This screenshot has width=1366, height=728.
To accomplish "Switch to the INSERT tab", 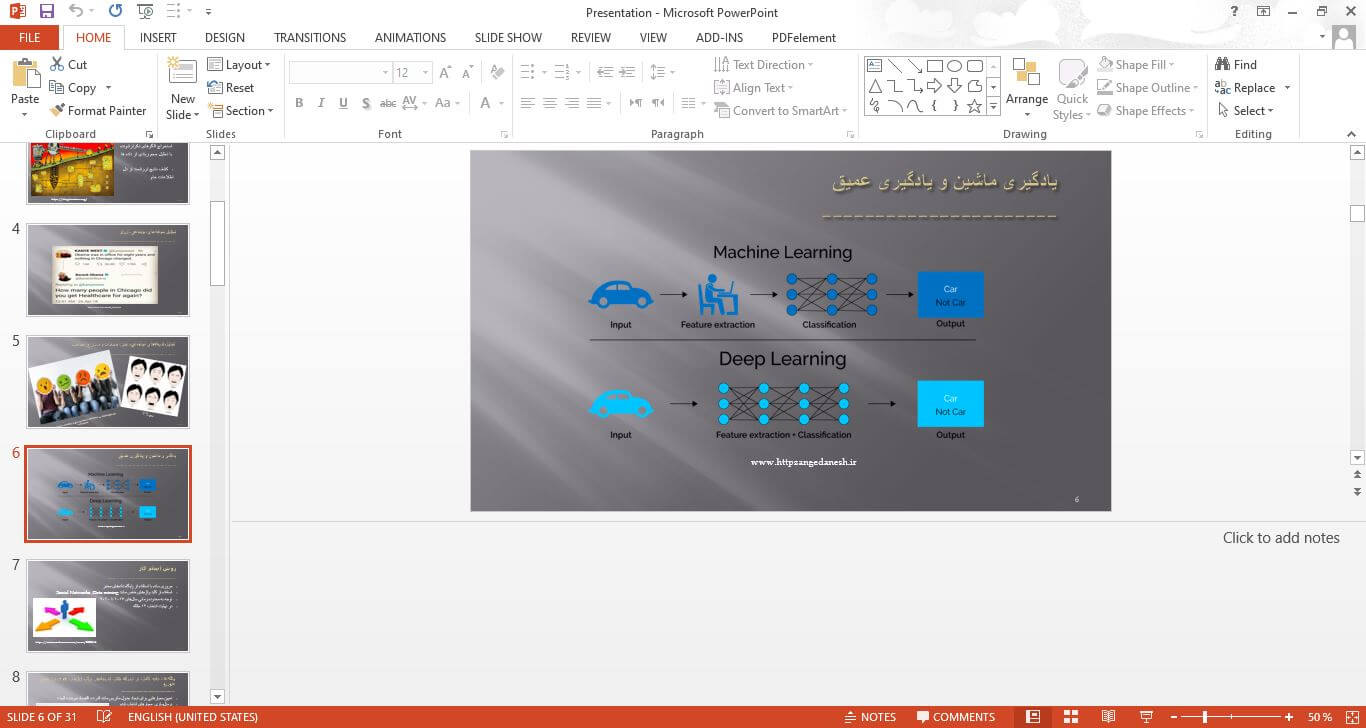I will (x=158, y=38).
